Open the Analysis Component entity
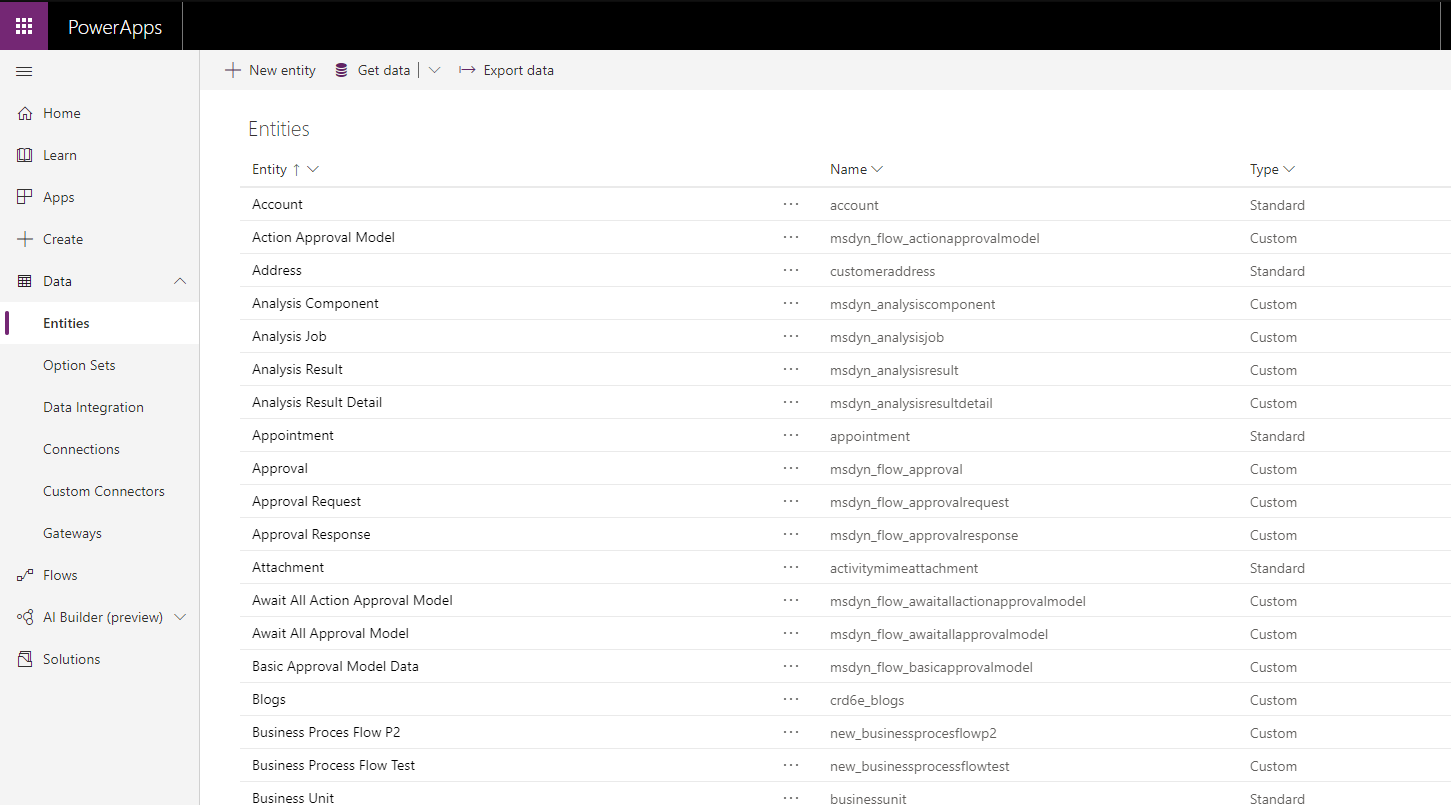The image size is (1451, 805). point(315,304)
